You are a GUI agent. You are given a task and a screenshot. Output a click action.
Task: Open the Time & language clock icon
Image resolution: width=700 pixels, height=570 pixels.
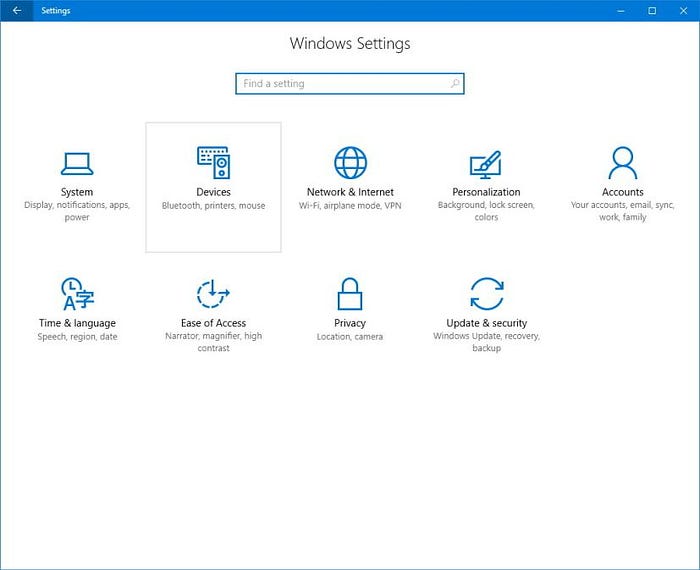(77, 294)
